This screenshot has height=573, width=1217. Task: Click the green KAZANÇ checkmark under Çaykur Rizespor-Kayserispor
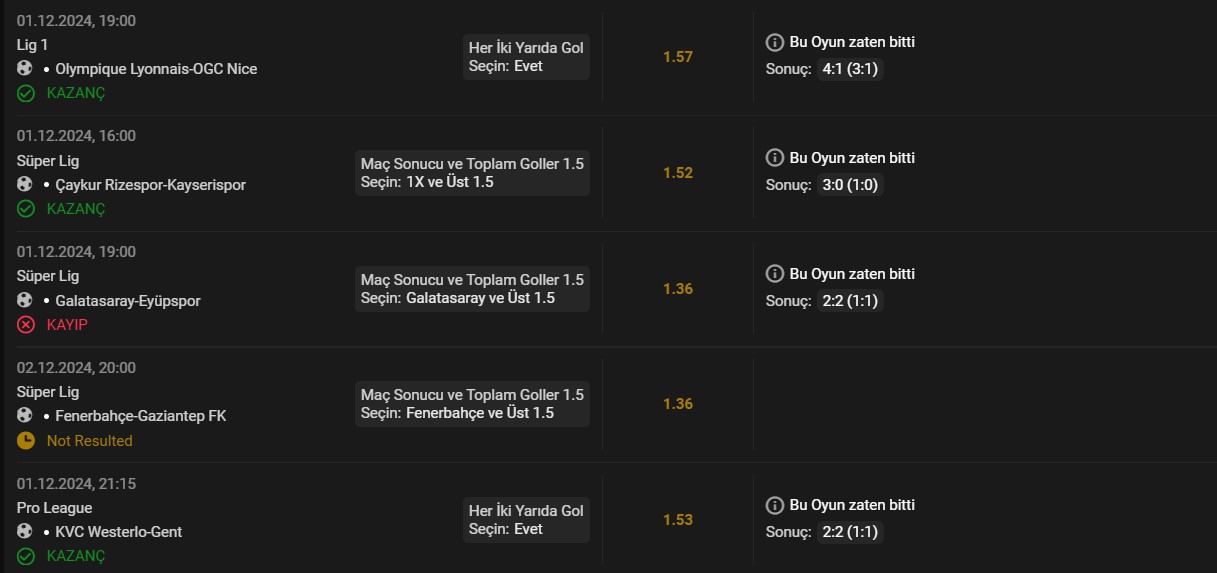26,209
